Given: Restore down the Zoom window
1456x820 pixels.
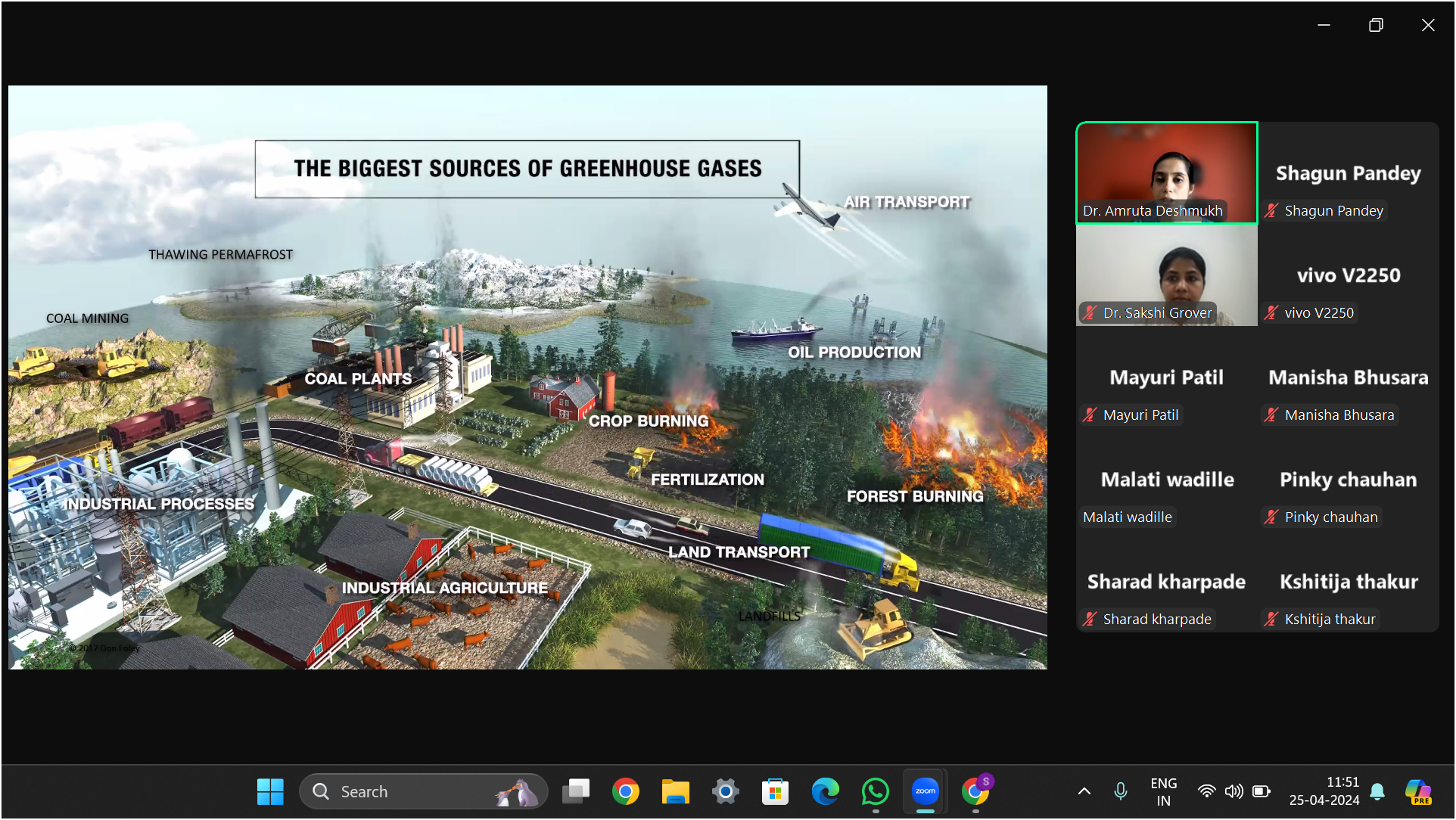Looking at the screenshot, I should click(x=1376, y=25).
